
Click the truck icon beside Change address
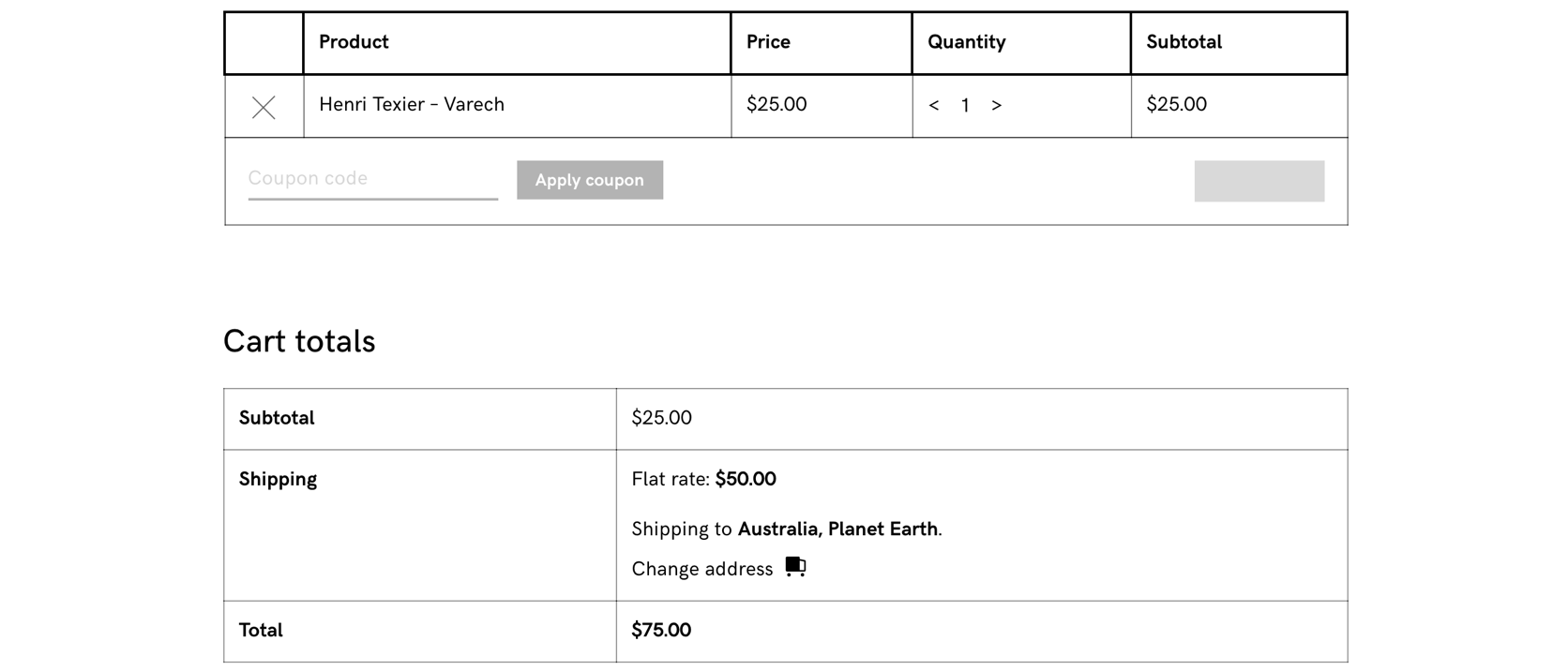[795, 567]
